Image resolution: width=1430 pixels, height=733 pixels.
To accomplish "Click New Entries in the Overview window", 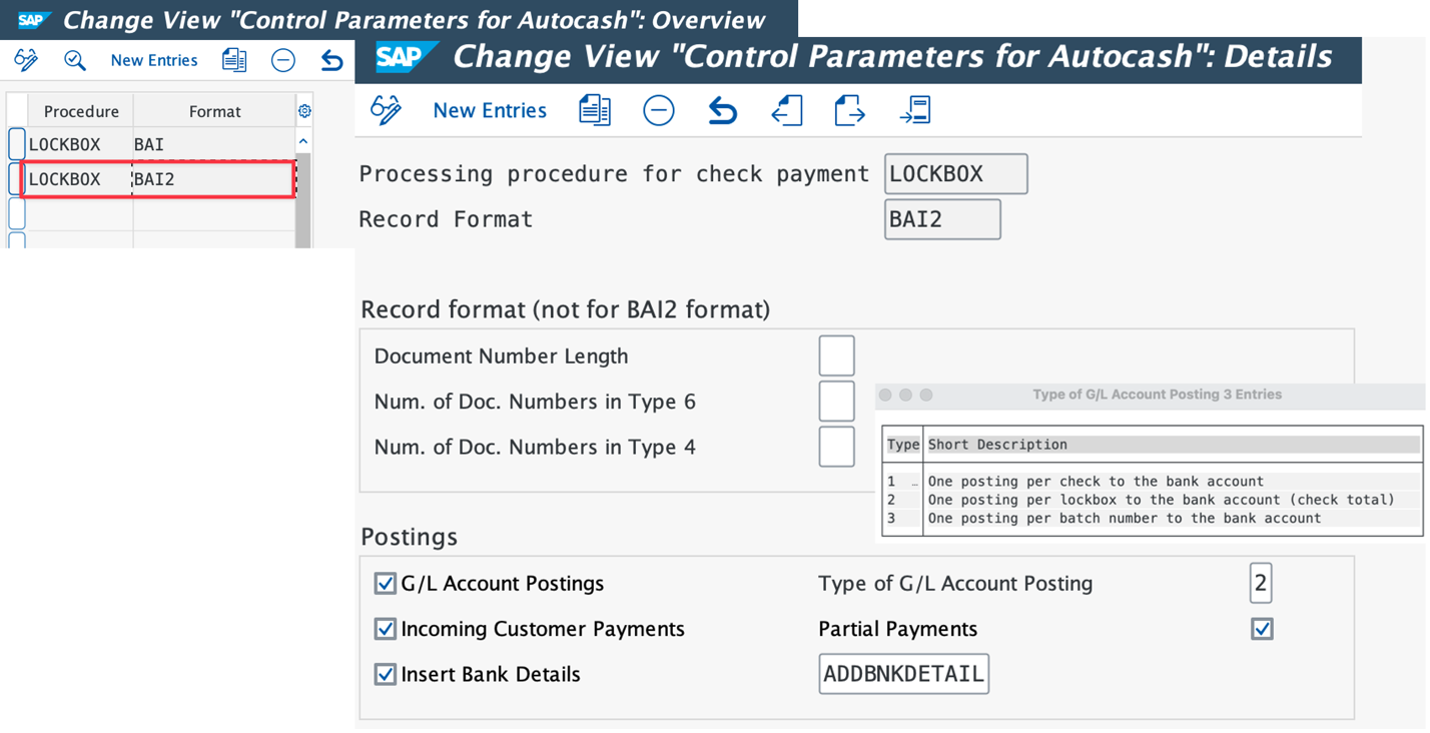I will pyautogui.click(x=153, y=60).
